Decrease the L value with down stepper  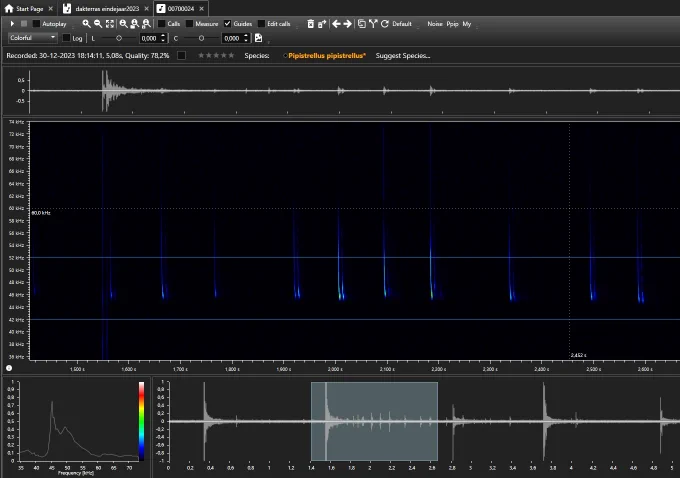coord(163,40)
